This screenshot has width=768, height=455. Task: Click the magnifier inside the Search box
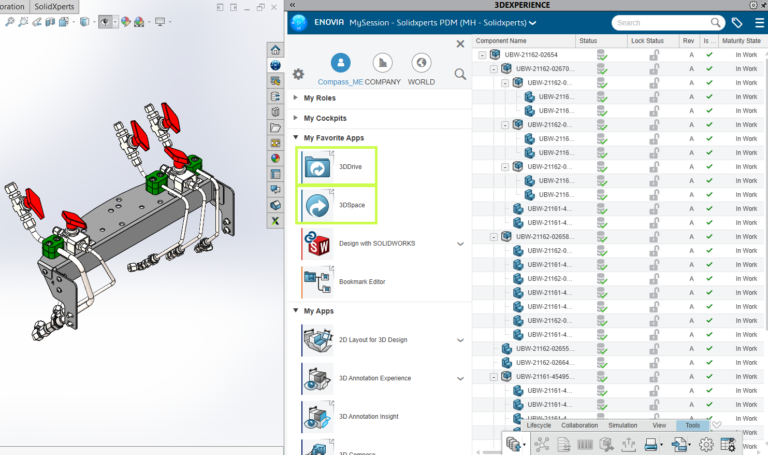[x=716, y=23]
